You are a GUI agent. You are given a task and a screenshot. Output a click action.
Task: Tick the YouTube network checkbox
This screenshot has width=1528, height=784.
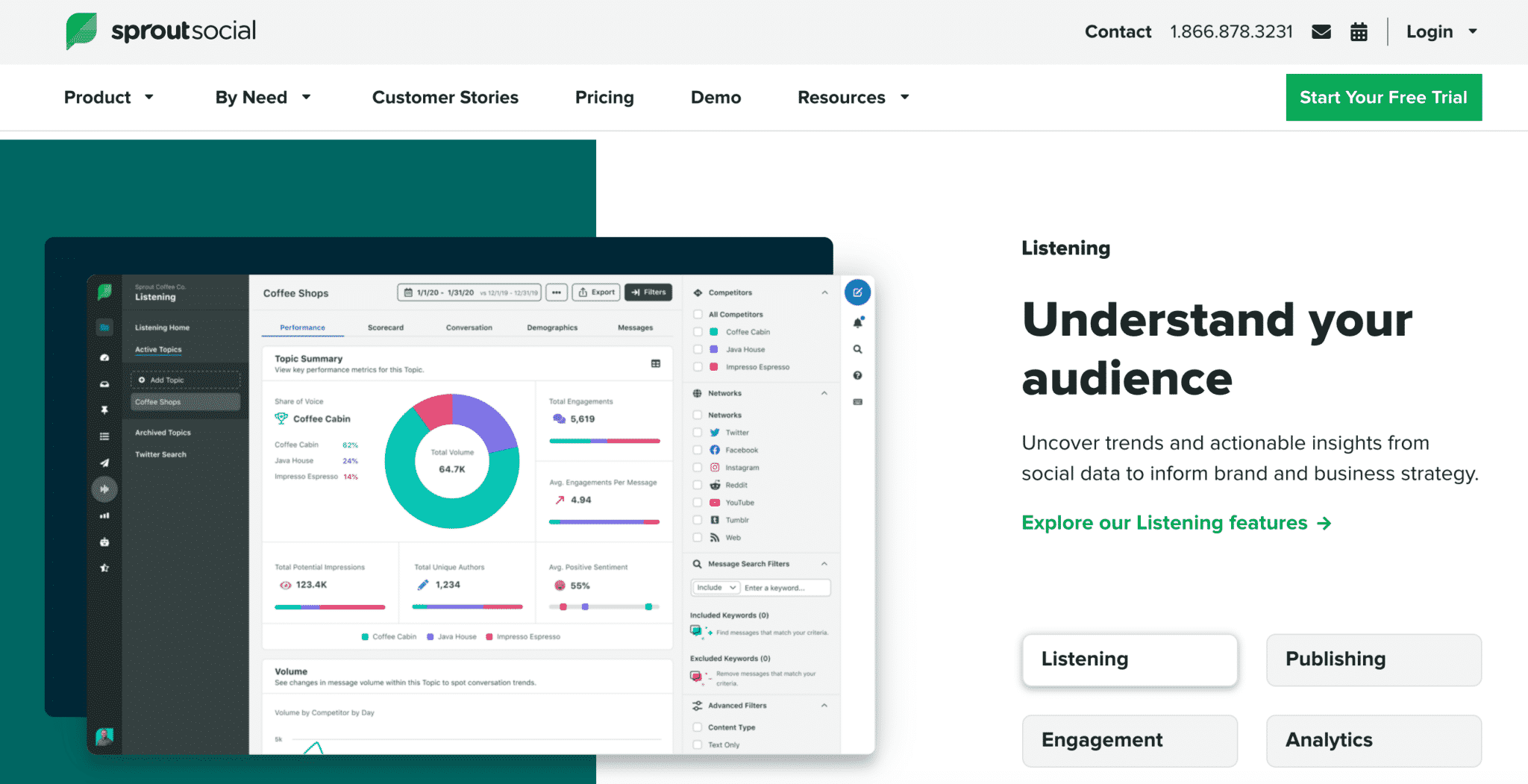tap(698, 503)
